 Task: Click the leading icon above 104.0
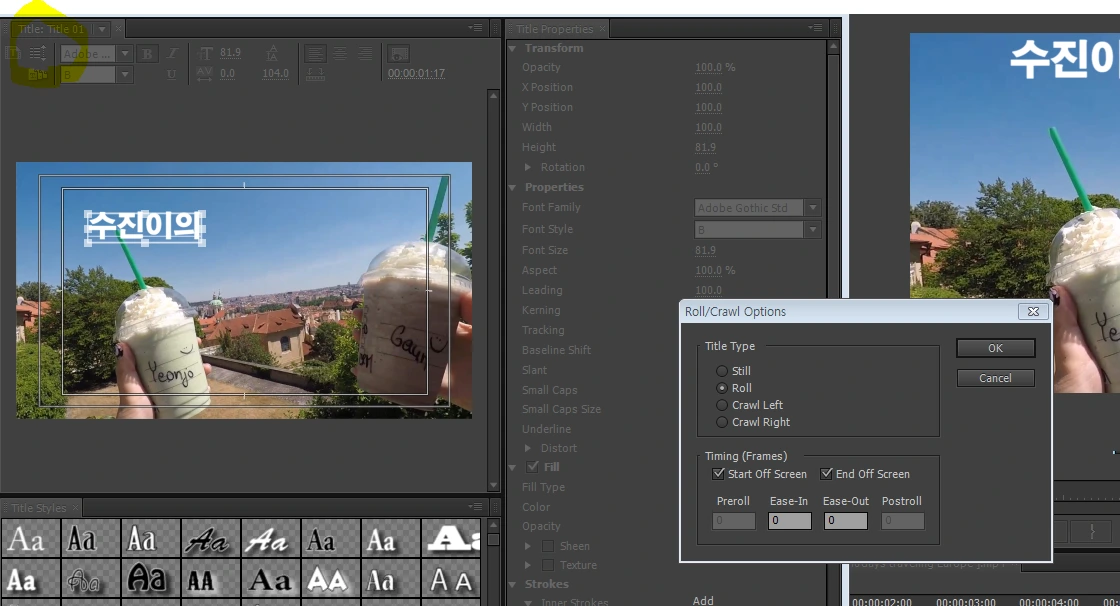(272, 53)
